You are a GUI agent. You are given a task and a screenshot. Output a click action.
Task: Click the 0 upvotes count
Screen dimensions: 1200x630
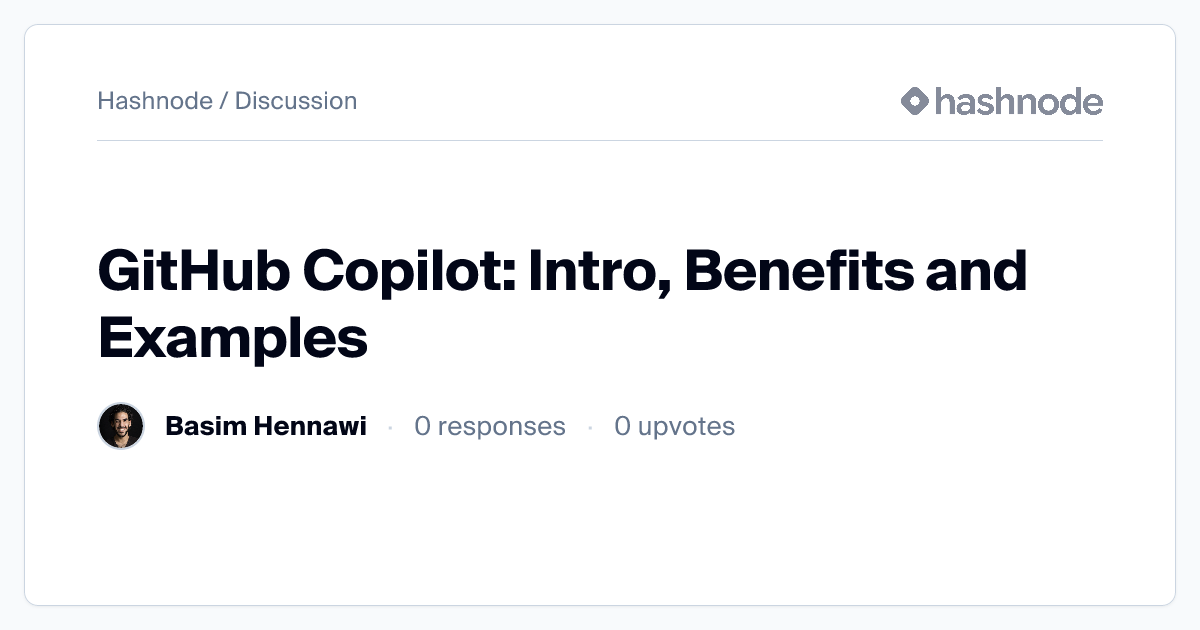tap(674, 427)
